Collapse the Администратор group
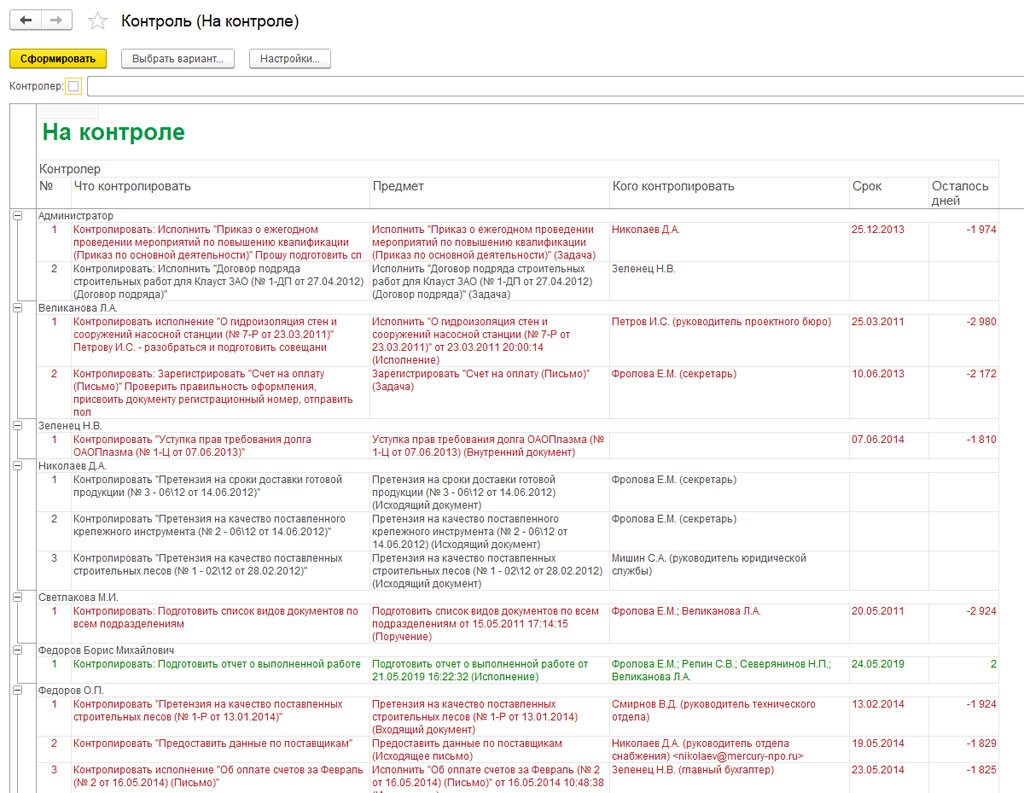 tap(17, 216)
